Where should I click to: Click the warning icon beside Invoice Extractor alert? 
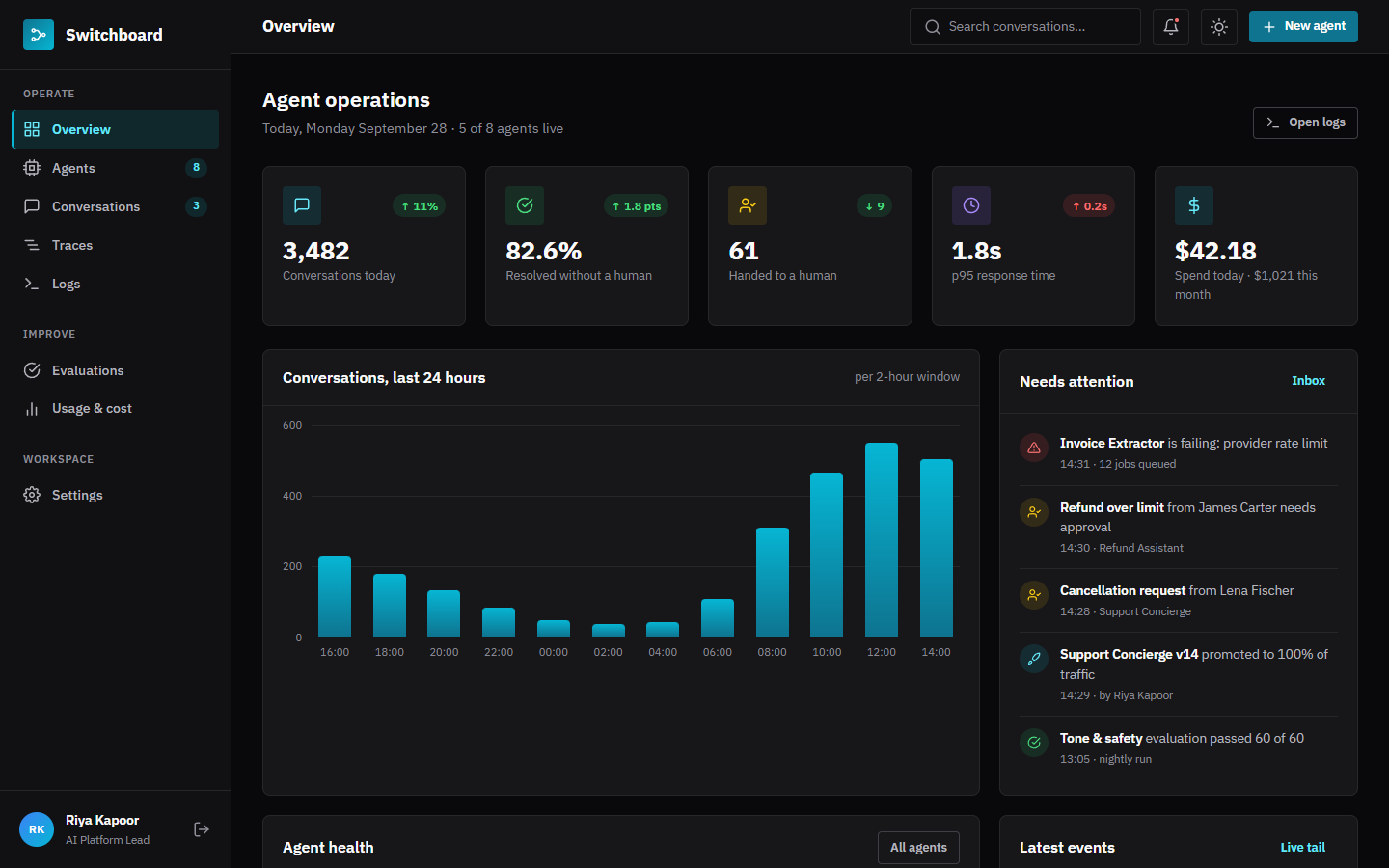(x=1034, y=448)
